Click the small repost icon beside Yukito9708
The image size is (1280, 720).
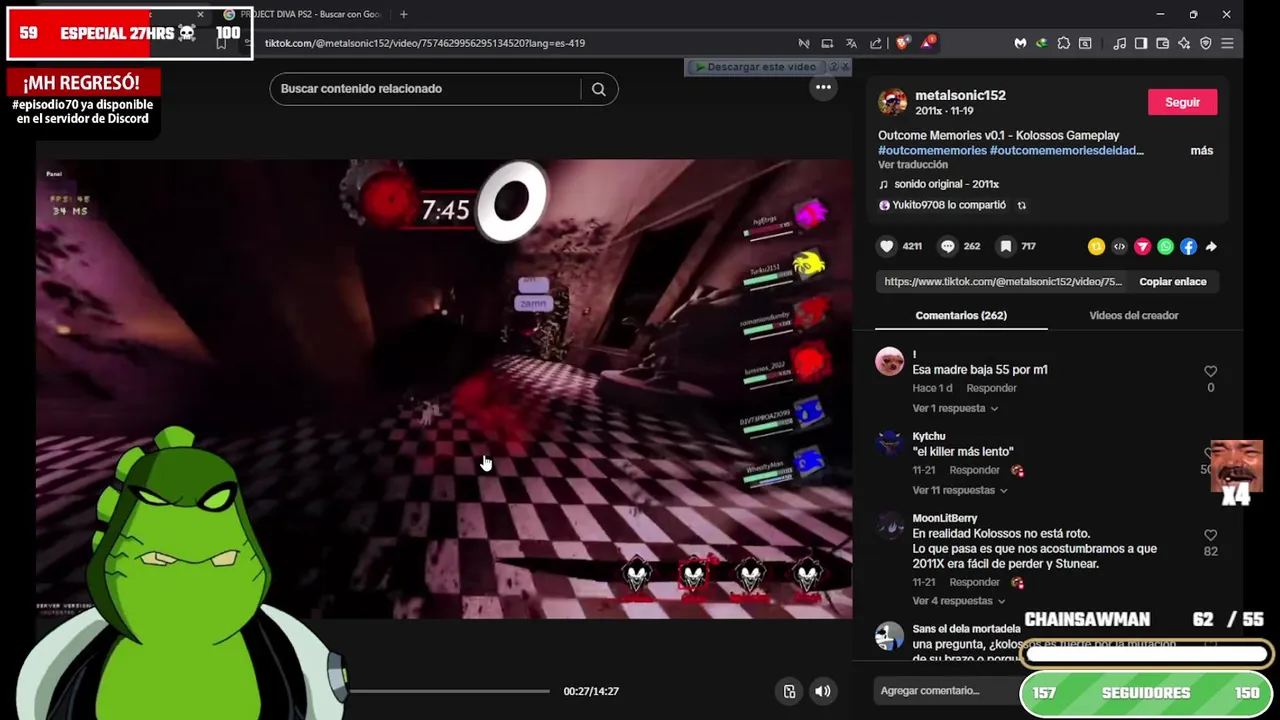[x=1021, y=205]
